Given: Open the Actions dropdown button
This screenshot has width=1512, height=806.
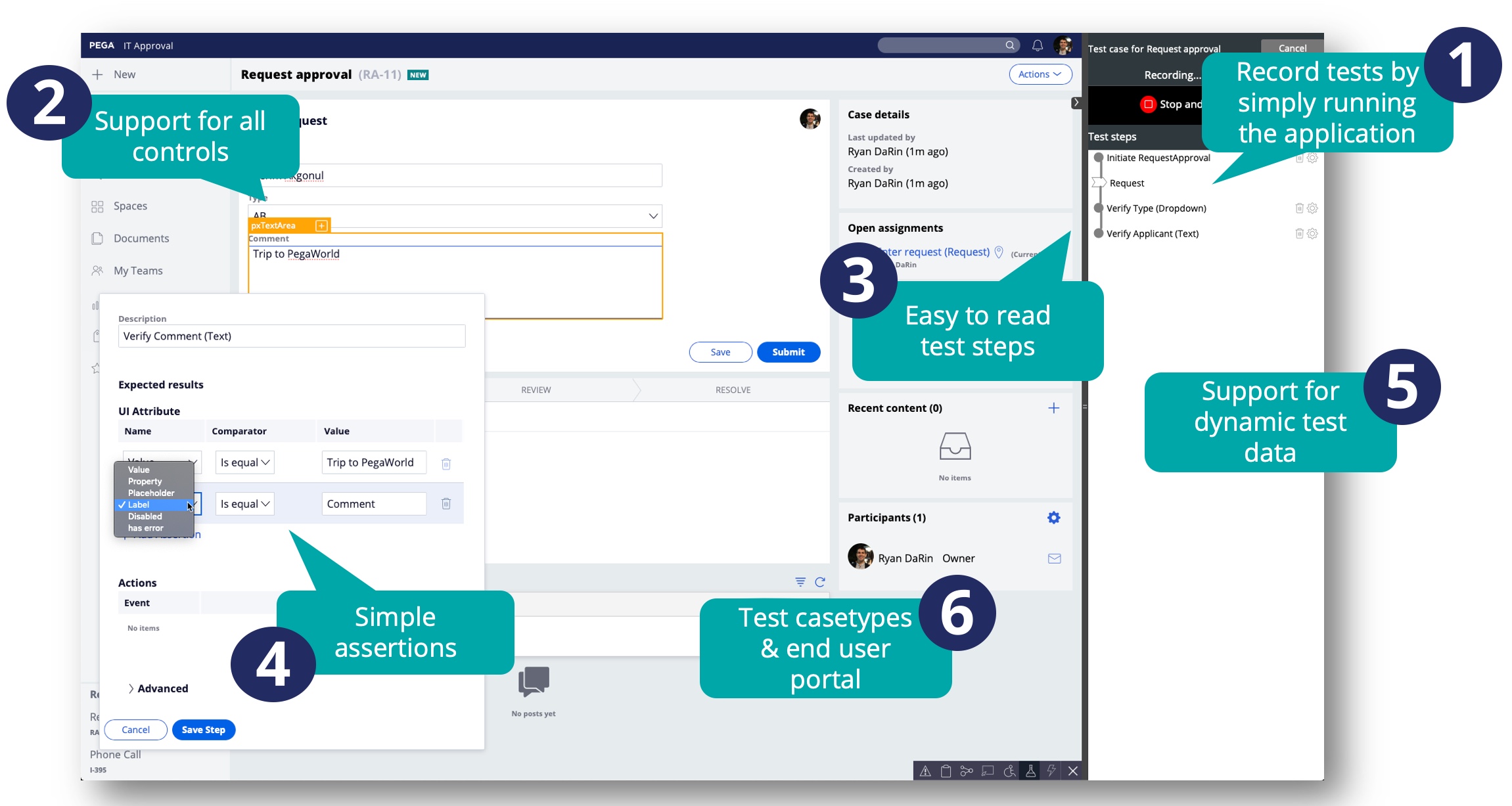Looking at the screenshot, I should click(x=1040, y=74).
